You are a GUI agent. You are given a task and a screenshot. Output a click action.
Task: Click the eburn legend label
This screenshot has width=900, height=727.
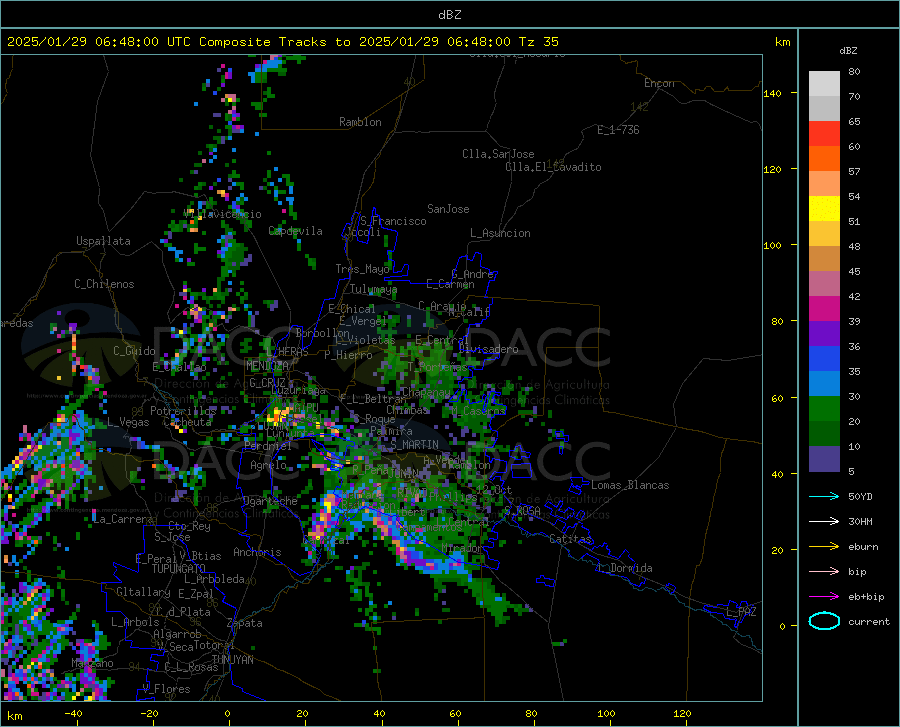pos(863,547)
